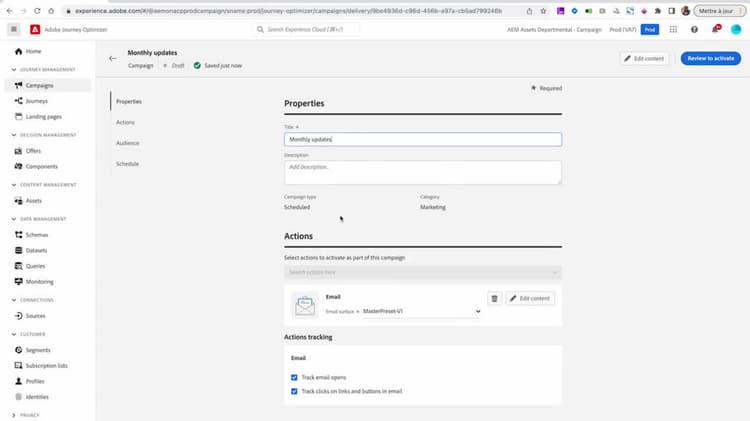This screenshot has width=750, height=421.
Task: Toggle Track clicks on links and buttons checkbox
Action: click(x=294, y=391)
